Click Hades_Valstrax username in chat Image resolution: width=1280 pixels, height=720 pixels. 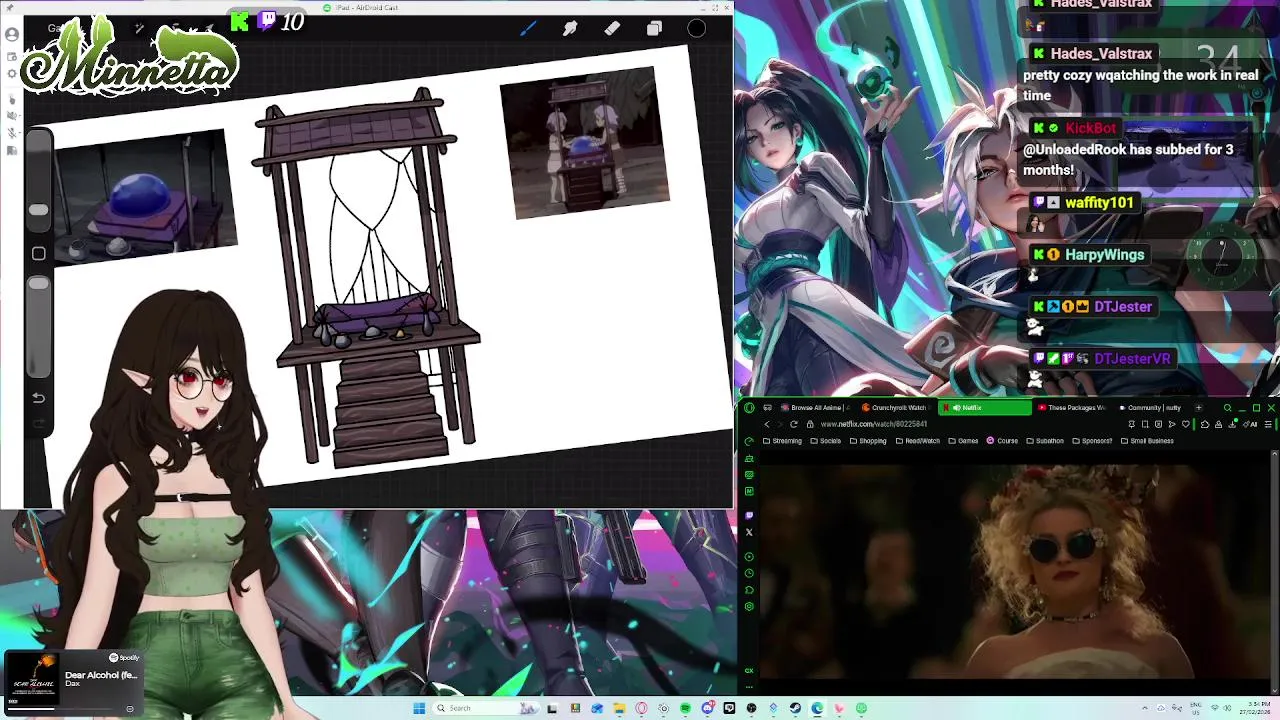[x=1101, y=54]
